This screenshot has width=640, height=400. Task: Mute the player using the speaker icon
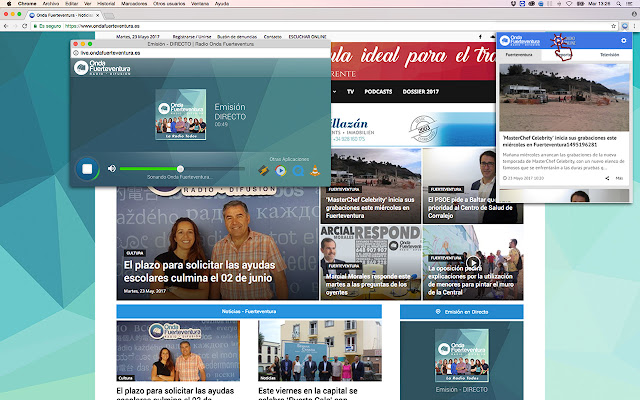pos(112,168)
